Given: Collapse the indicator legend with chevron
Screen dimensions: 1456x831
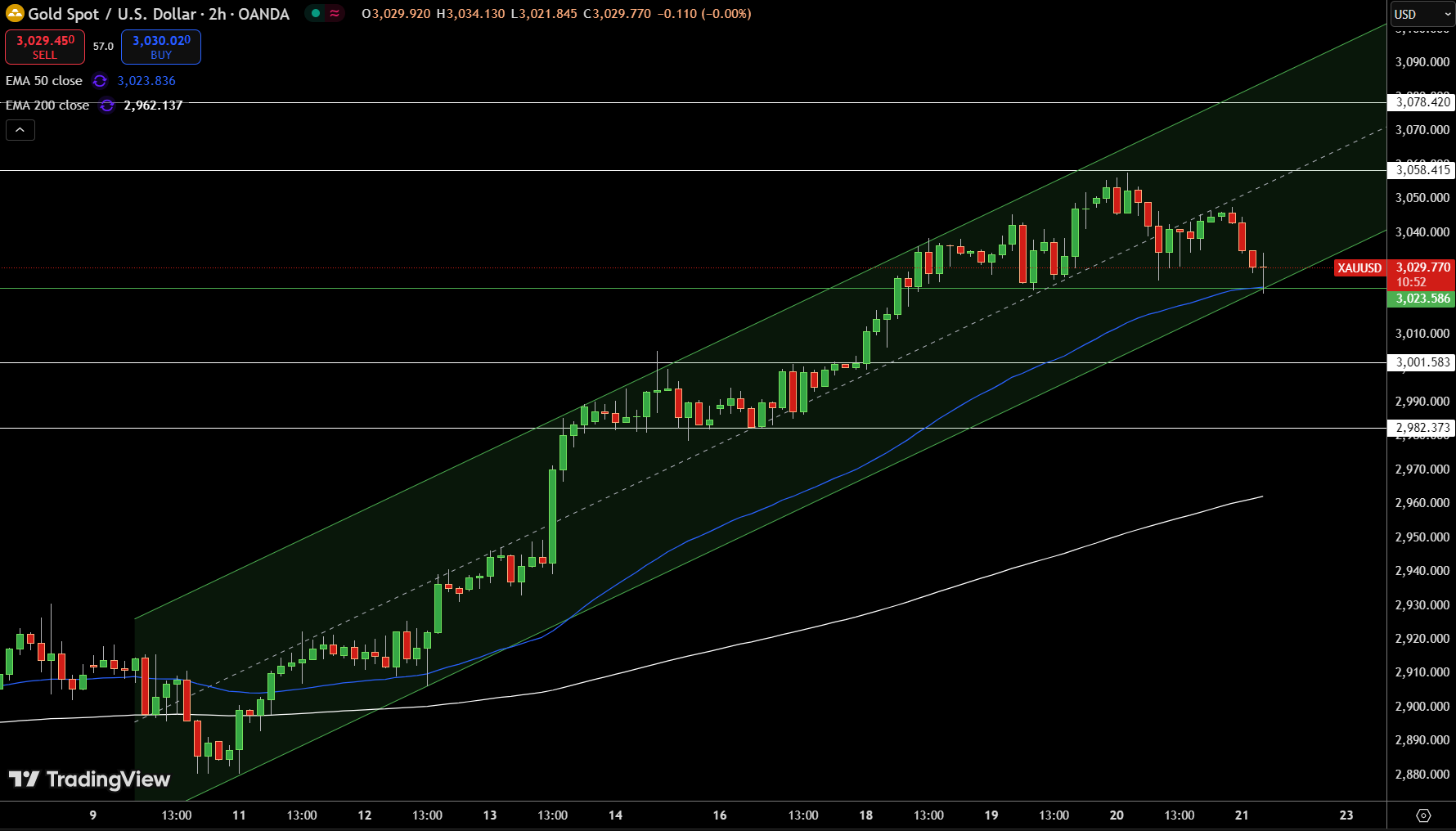Looking at the screenshot, I should point(20,130).
